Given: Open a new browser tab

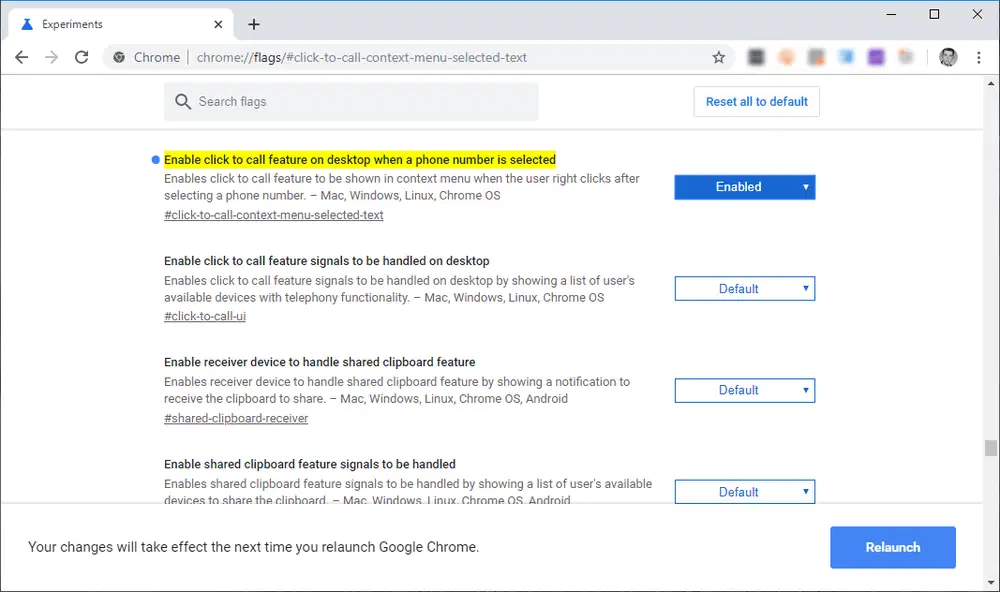Looking at the screenshot, I should click(x=254, y=23).
